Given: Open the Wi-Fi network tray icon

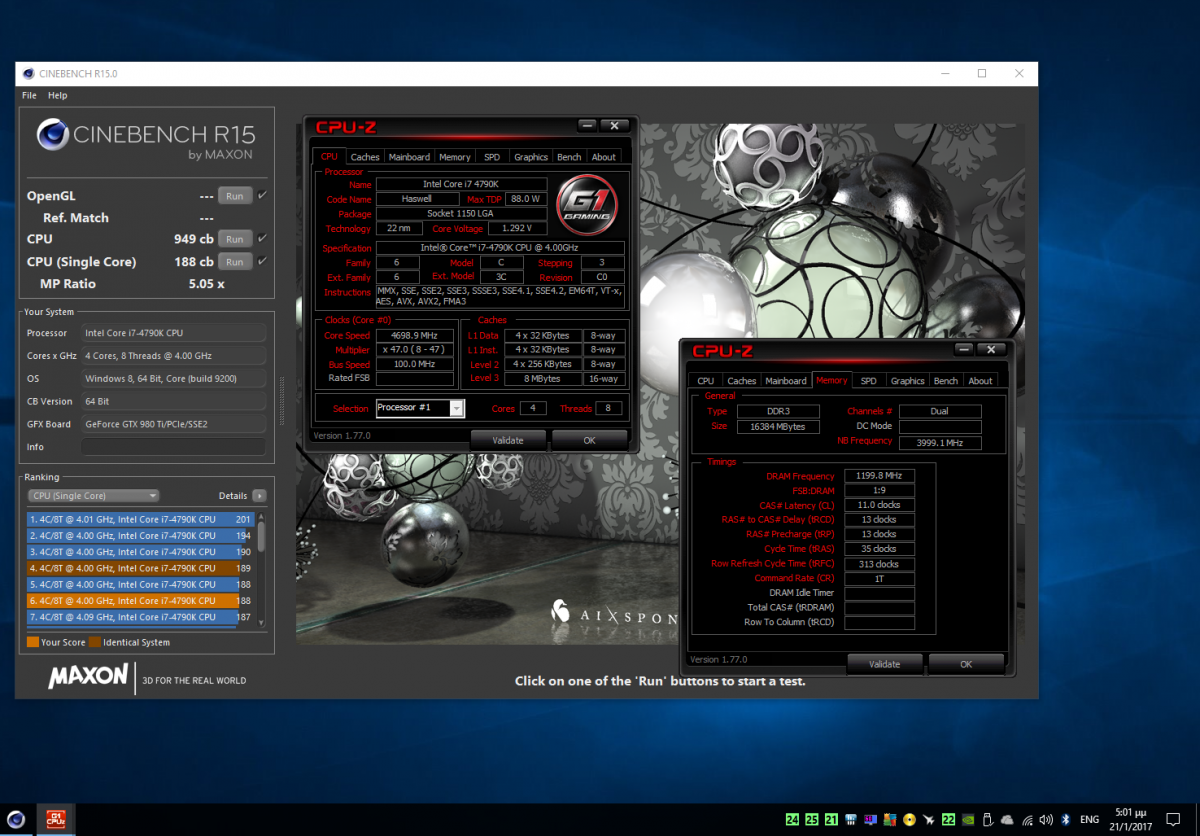Looking at the screenshot, I should 1026,820.
